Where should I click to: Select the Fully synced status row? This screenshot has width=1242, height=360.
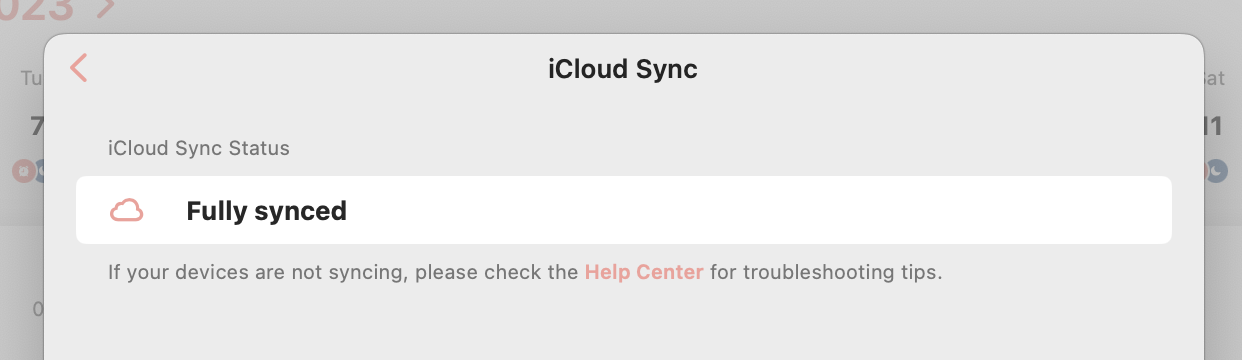pyautogui.click(x=624, y=210)
